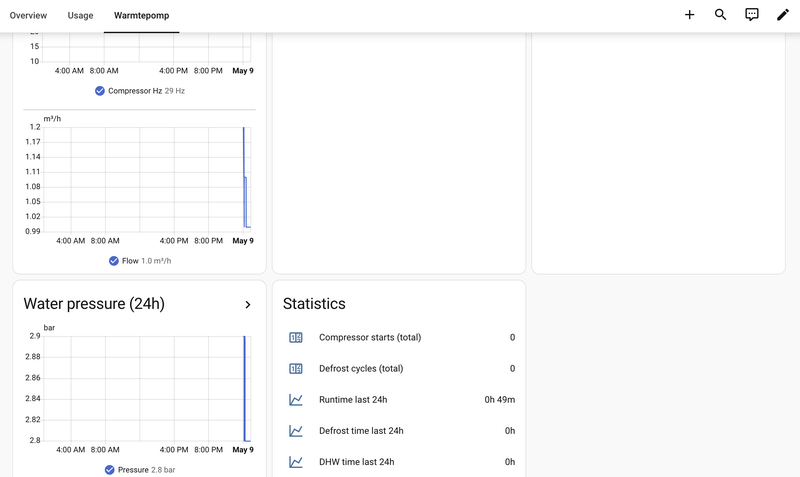Screen dimensions: 800x477
Task: Select the Warmtepomp tab
Action: (x=141, y=15)
